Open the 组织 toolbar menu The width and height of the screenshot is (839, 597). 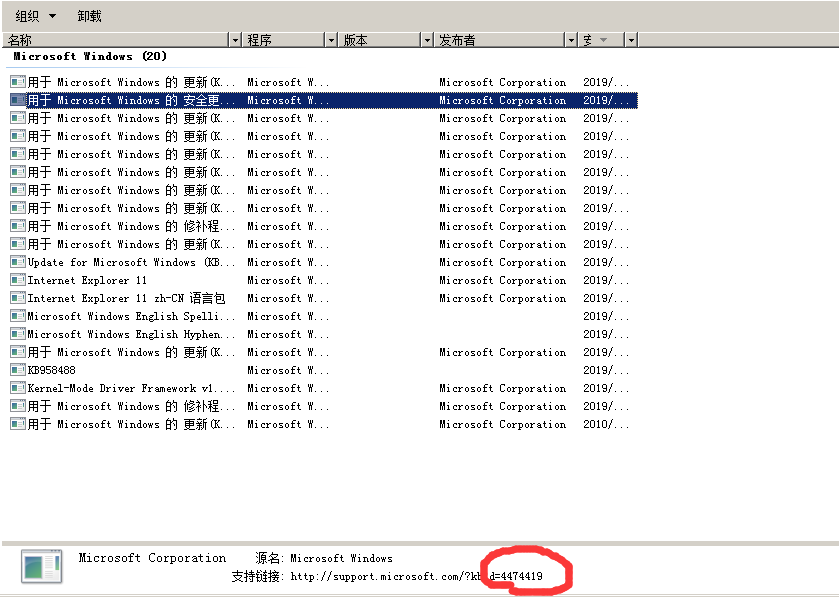[36, 16]
